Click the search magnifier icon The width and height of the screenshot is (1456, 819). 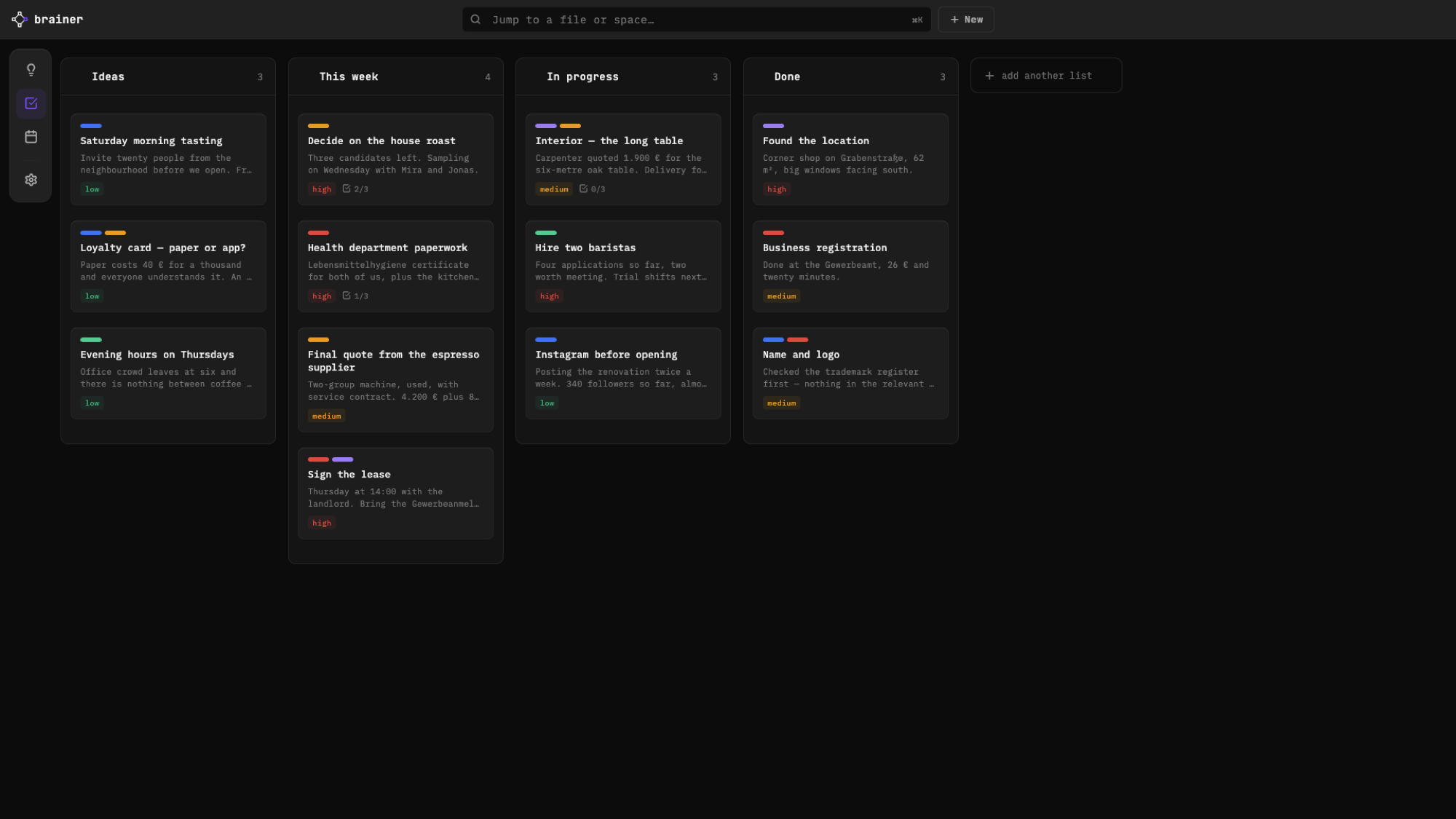click(x=475, y=20)
